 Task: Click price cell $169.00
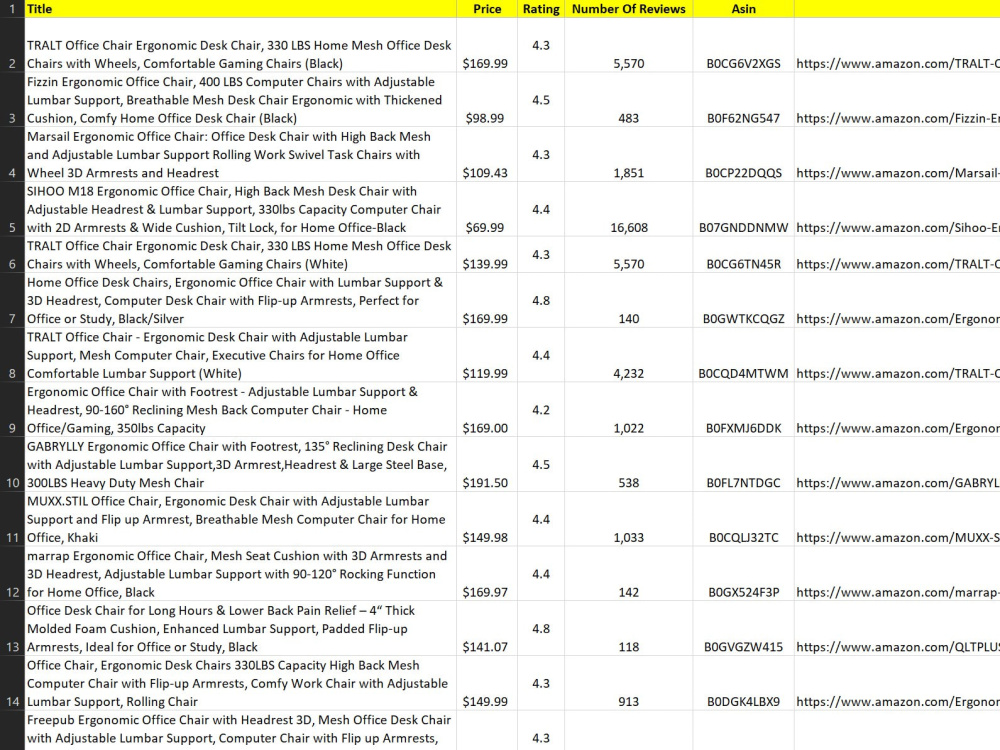[x=487, y=410]
